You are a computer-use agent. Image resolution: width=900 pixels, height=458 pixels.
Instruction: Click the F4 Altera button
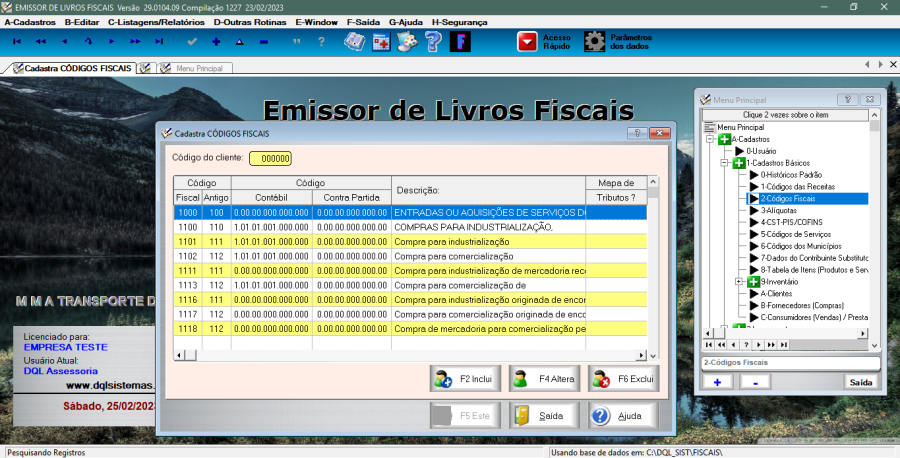[544, 379]
